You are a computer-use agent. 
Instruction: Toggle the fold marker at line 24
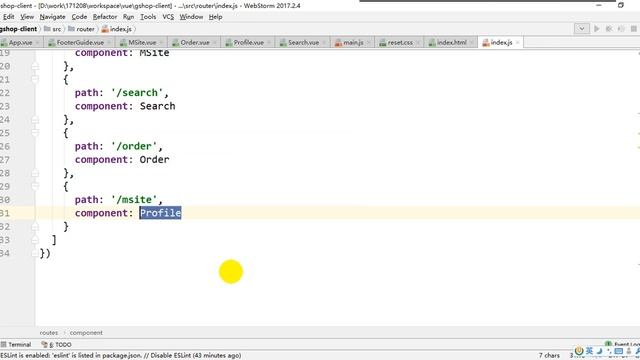coord(35,120)
